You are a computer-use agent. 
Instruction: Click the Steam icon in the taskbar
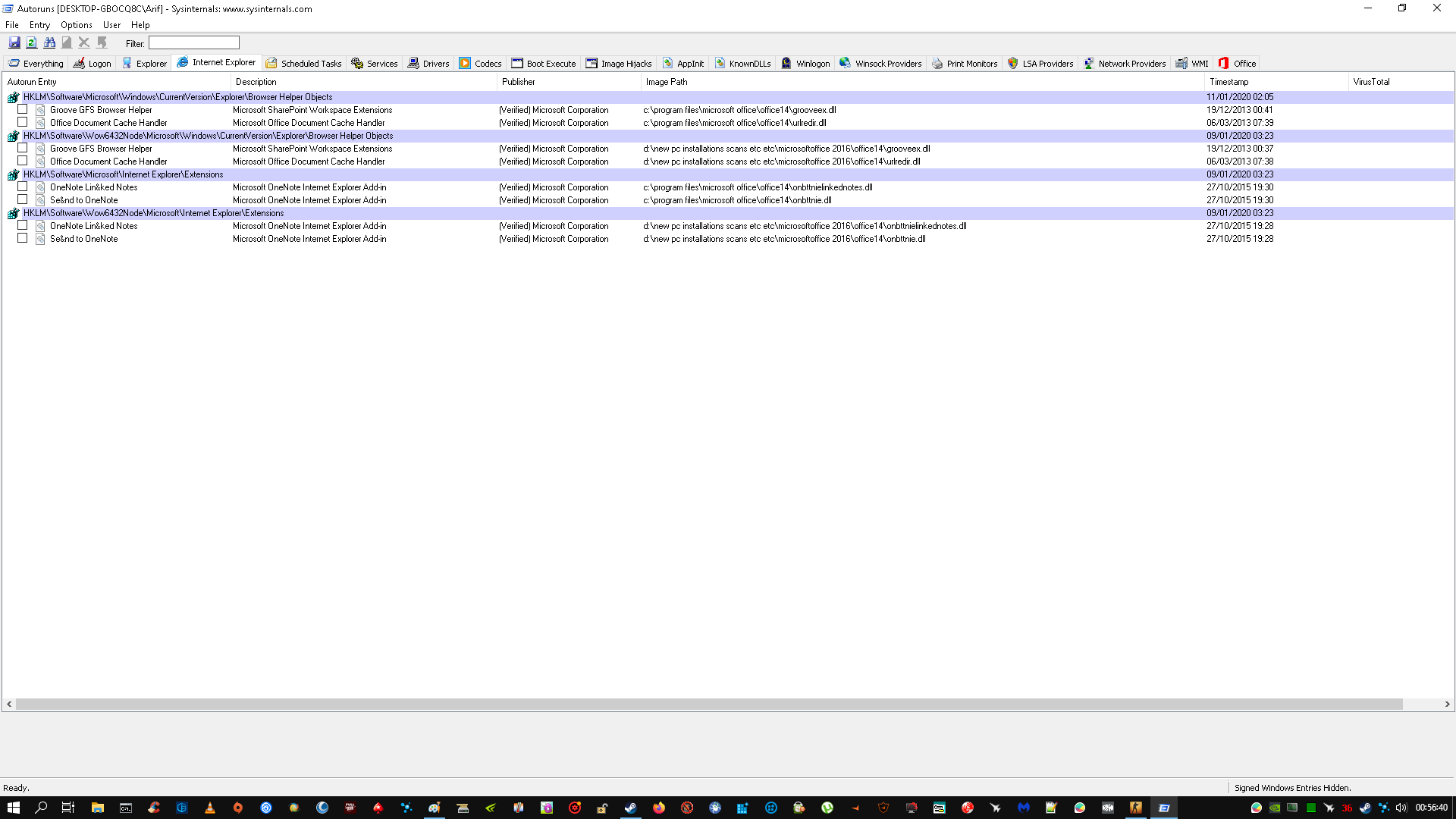tap(630, 808)
